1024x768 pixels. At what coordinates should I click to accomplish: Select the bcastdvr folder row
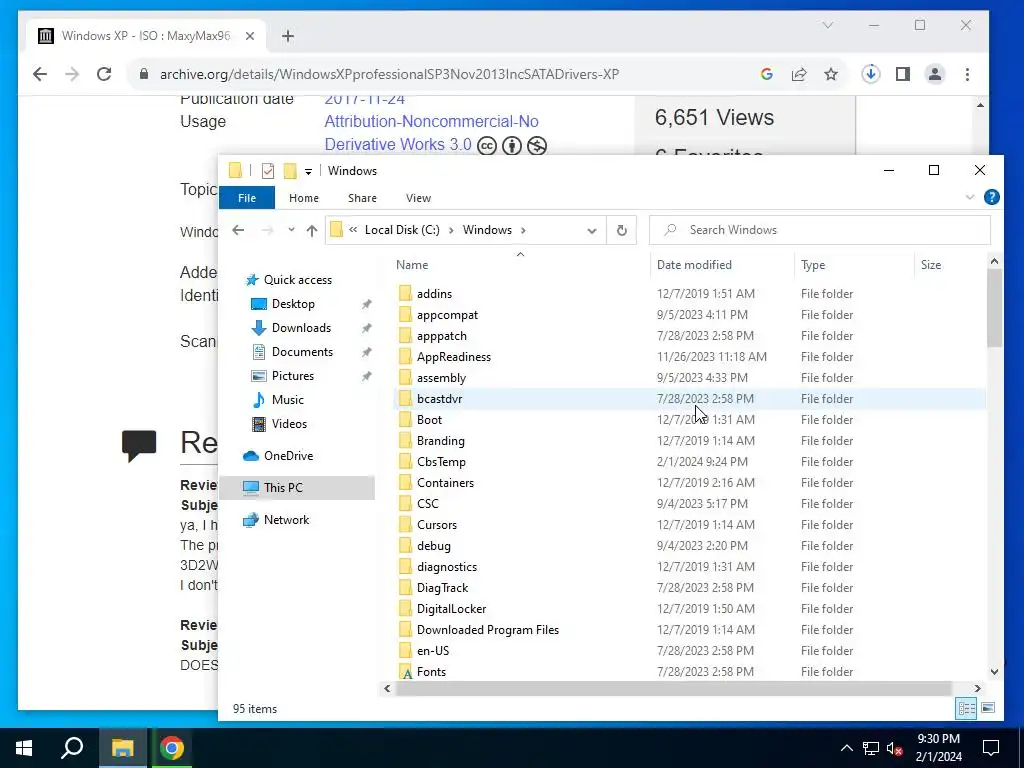click(x=689, y=398)
